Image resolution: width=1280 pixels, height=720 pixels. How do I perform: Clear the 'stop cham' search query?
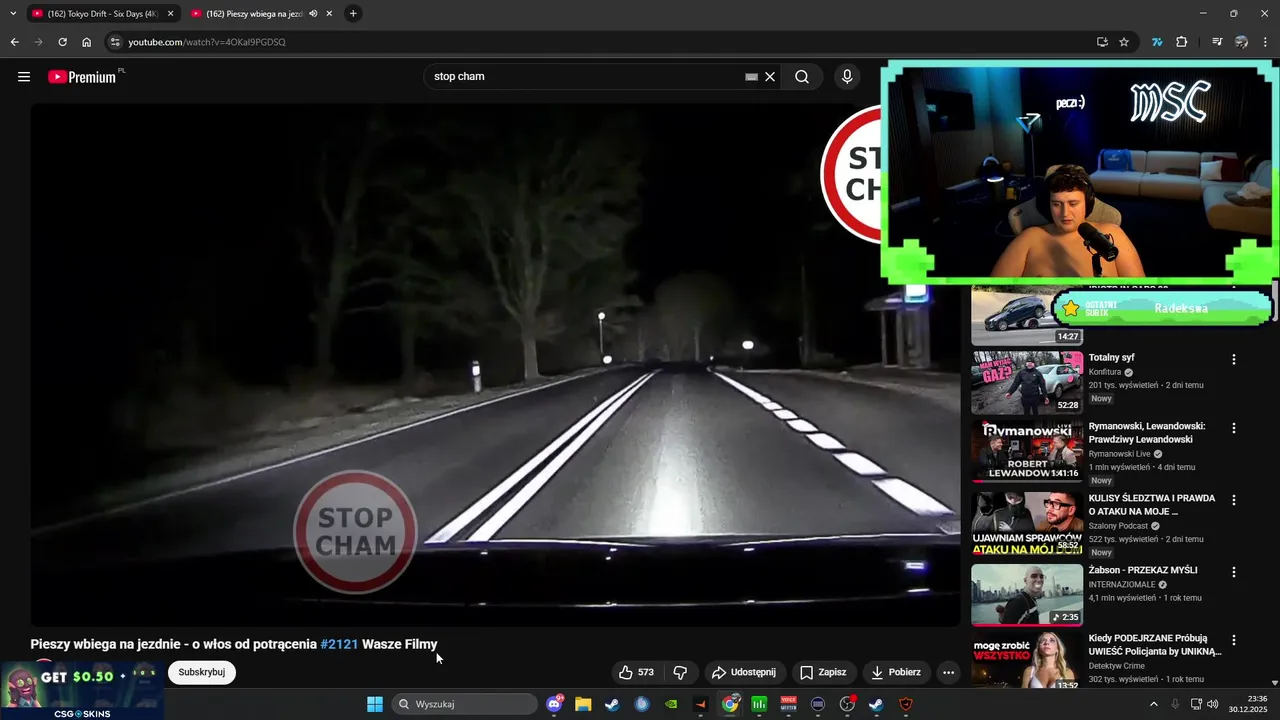770,77
